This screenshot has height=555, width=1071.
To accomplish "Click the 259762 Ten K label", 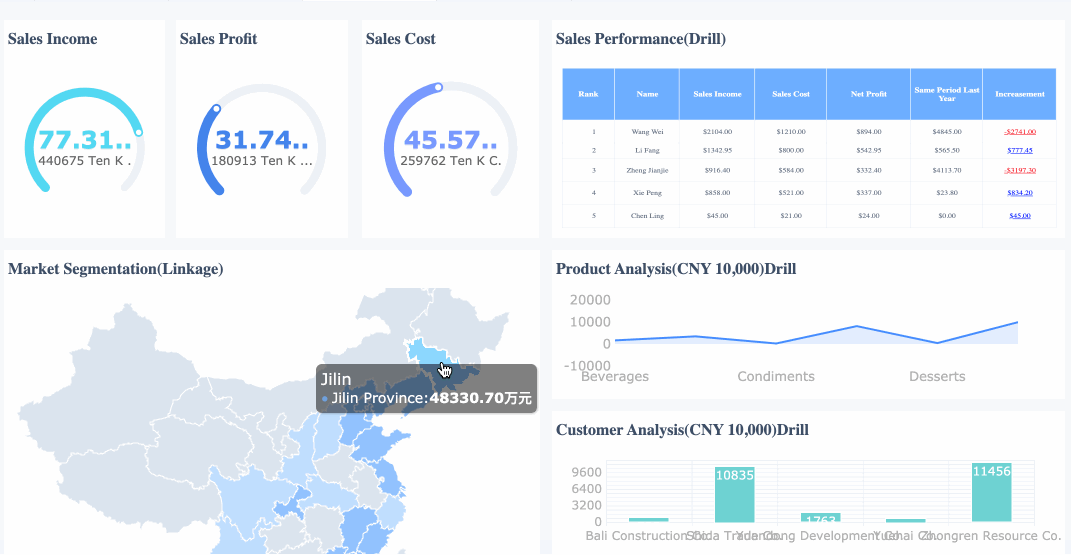I will (451, 161).
